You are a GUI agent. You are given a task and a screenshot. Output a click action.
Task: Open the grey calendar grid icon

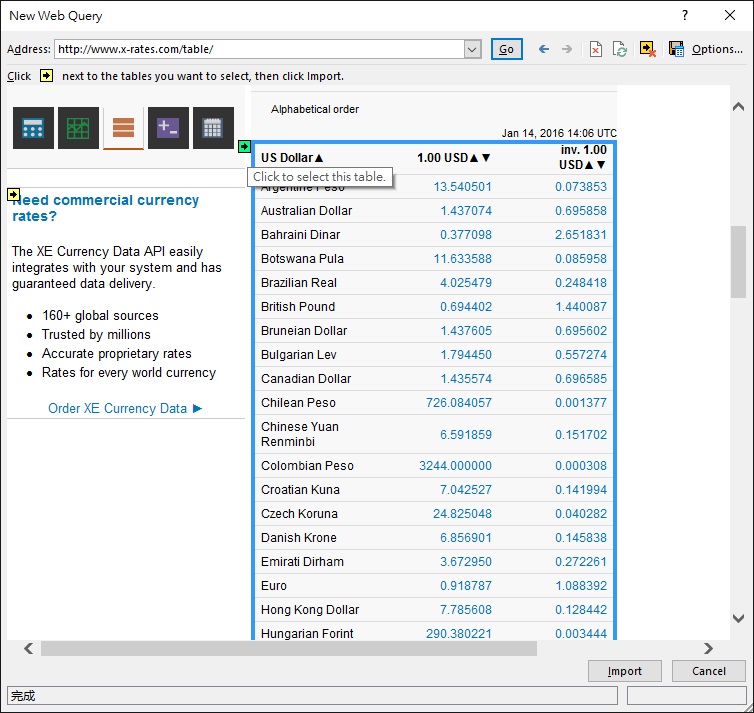[x=213, y=127]
